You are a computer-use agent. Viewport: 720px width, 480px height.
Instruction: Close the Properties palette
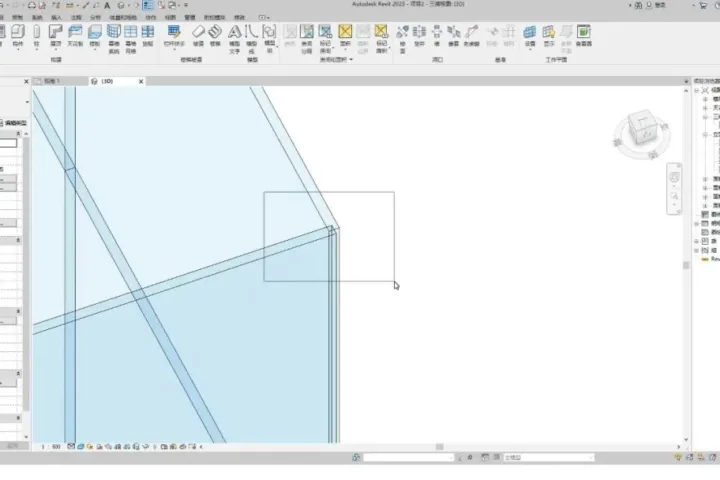tap(26, 81)
